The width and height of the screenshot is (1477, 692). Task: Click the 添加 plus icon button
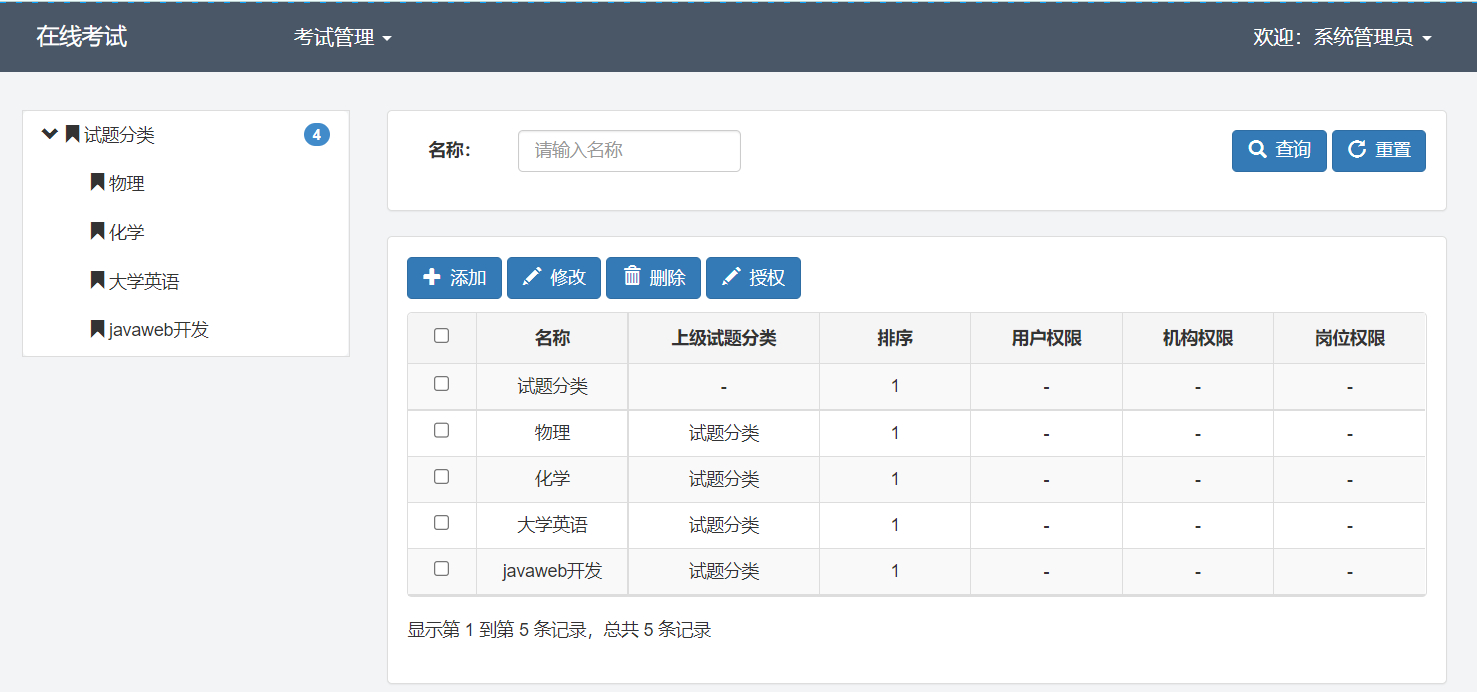tap(454, 278)
